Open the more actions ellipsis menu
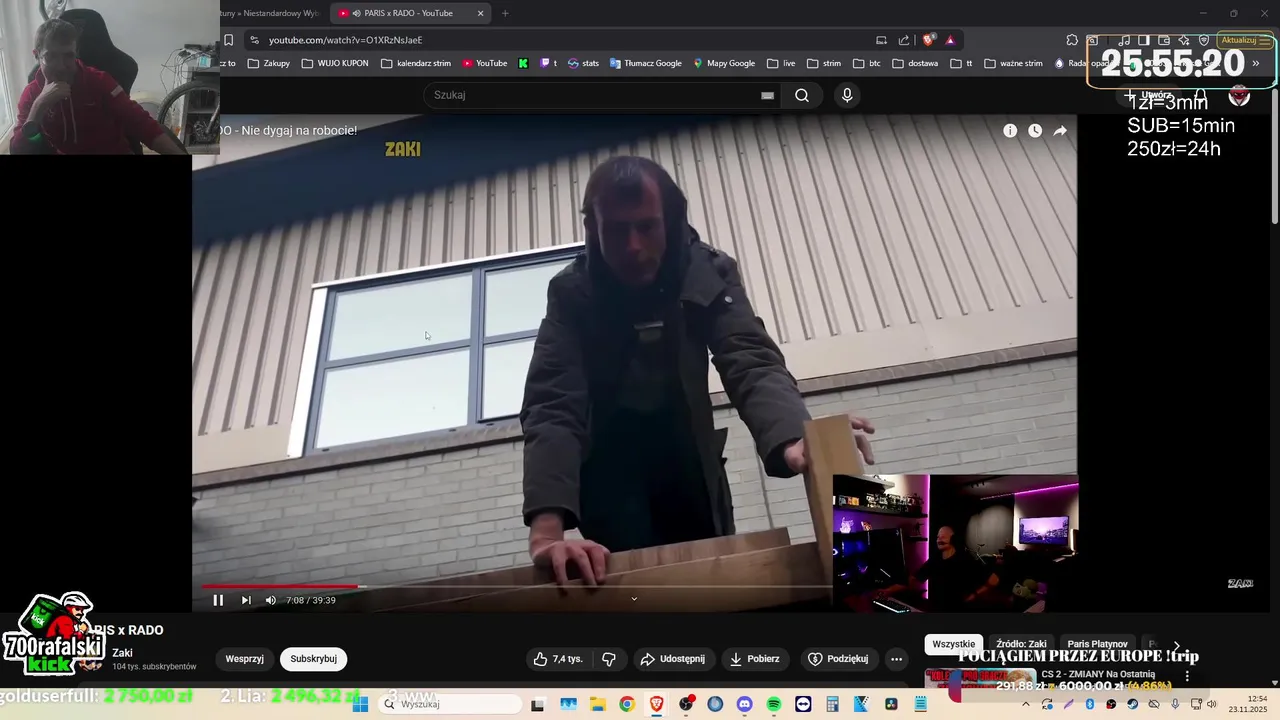Image resolution: width=1280 pixels, height=720 pixels. pos(896,659)
